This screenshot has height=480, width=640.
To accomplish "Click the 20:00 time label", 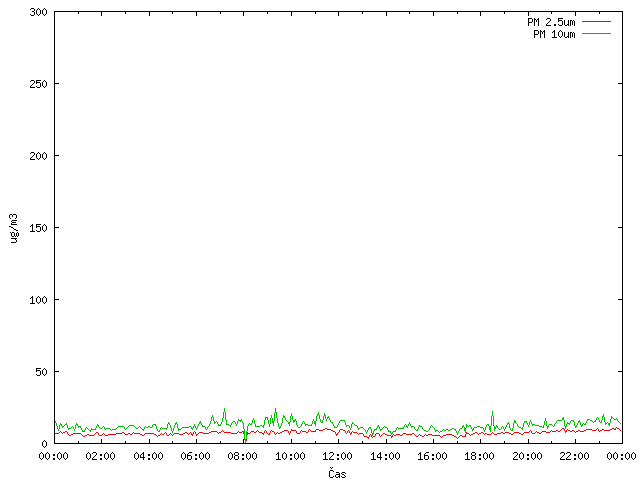I will [x=527, y=456].
